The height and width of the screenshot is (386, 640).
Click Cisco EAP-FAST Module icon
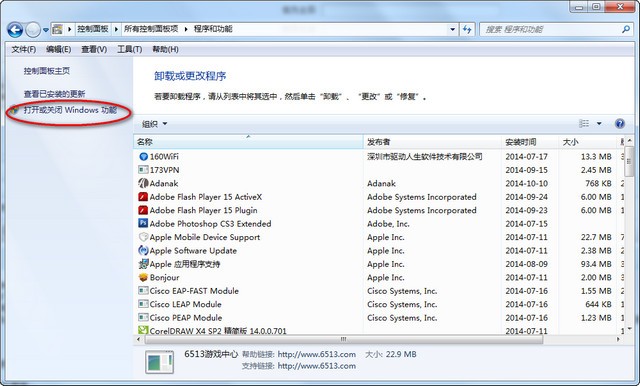pos(143,291)
